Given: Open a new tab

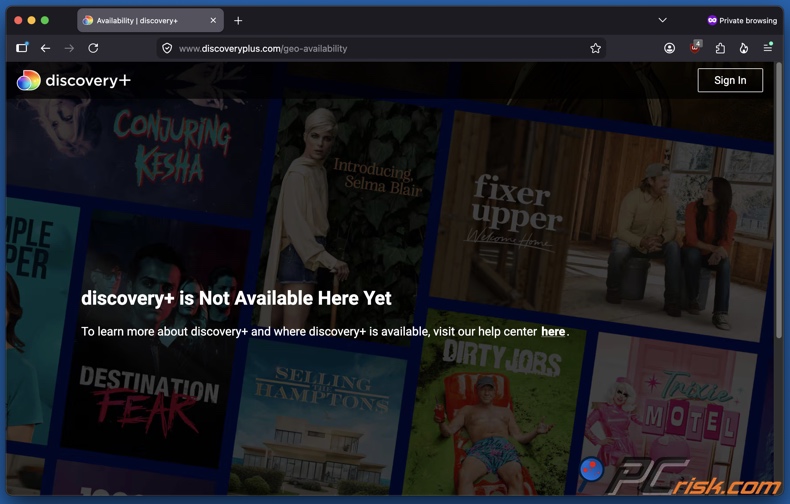Looking at the screenshot, I should pyautogui.click(x=238, y=21).
